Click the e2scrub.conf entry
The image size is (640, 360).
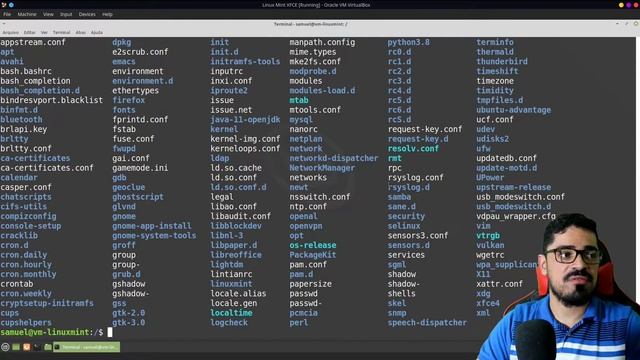pyautogui.click(x=140, y=52)
